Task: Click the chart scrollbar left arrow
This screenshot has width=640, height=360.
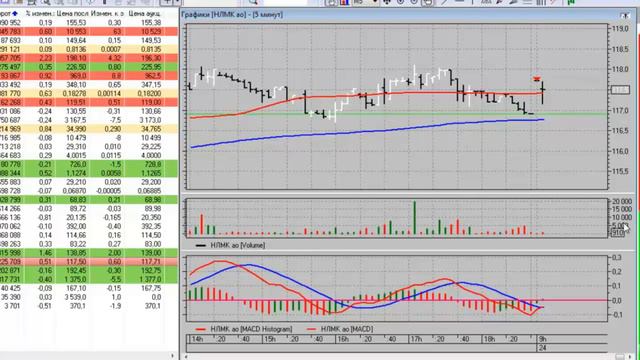Action: click(x=186, y=357)
